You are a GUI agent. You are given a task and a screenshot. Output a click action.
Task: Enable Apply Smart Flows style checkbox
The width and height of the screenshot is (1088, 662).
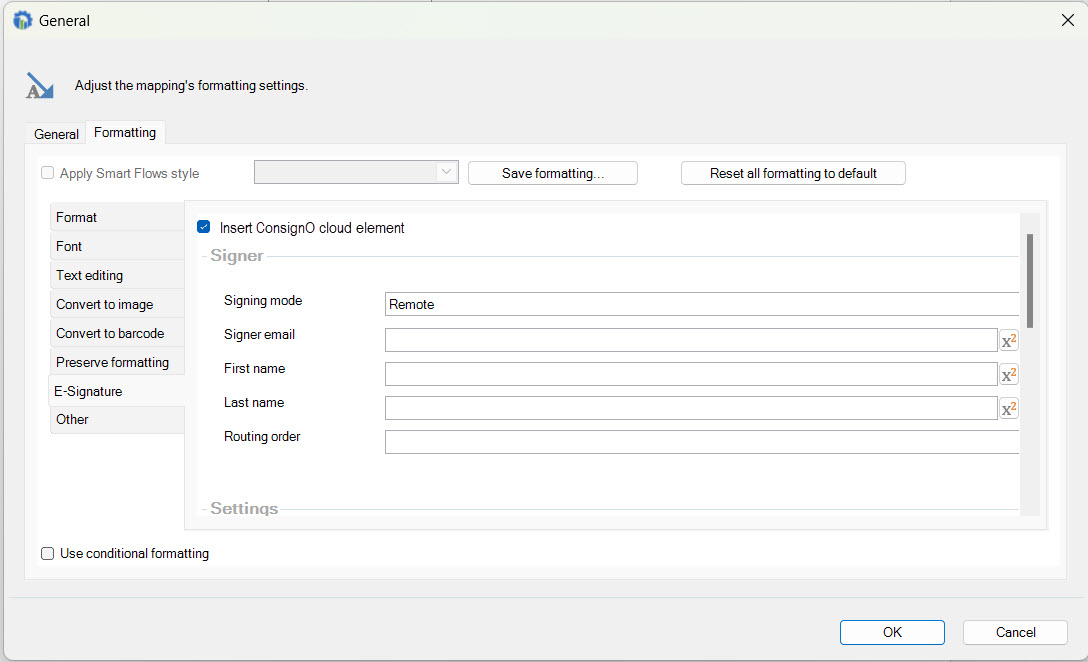pyautogui.click(x=47, y=173)
